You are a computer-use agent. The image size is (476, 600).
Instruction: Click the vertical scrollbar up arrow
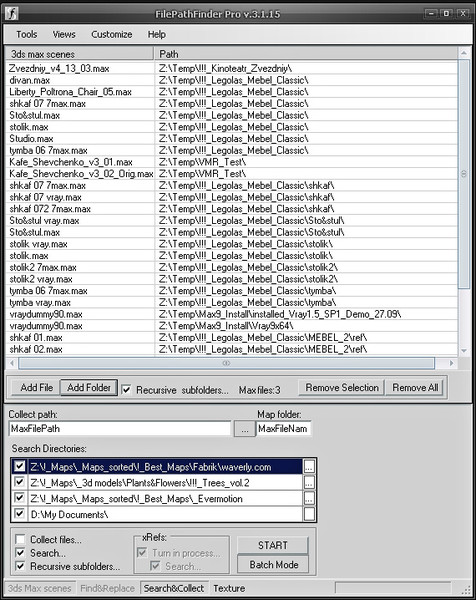[464, 53]
